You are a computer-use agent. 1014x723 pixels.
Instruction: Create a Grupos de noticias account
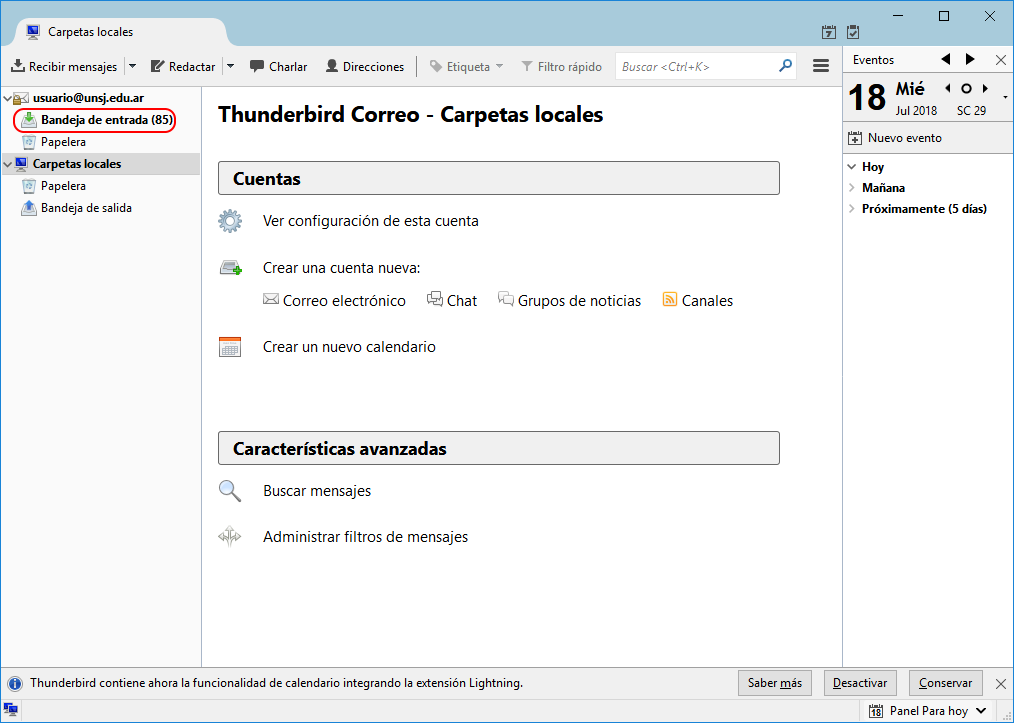click(x=570, y=301)
